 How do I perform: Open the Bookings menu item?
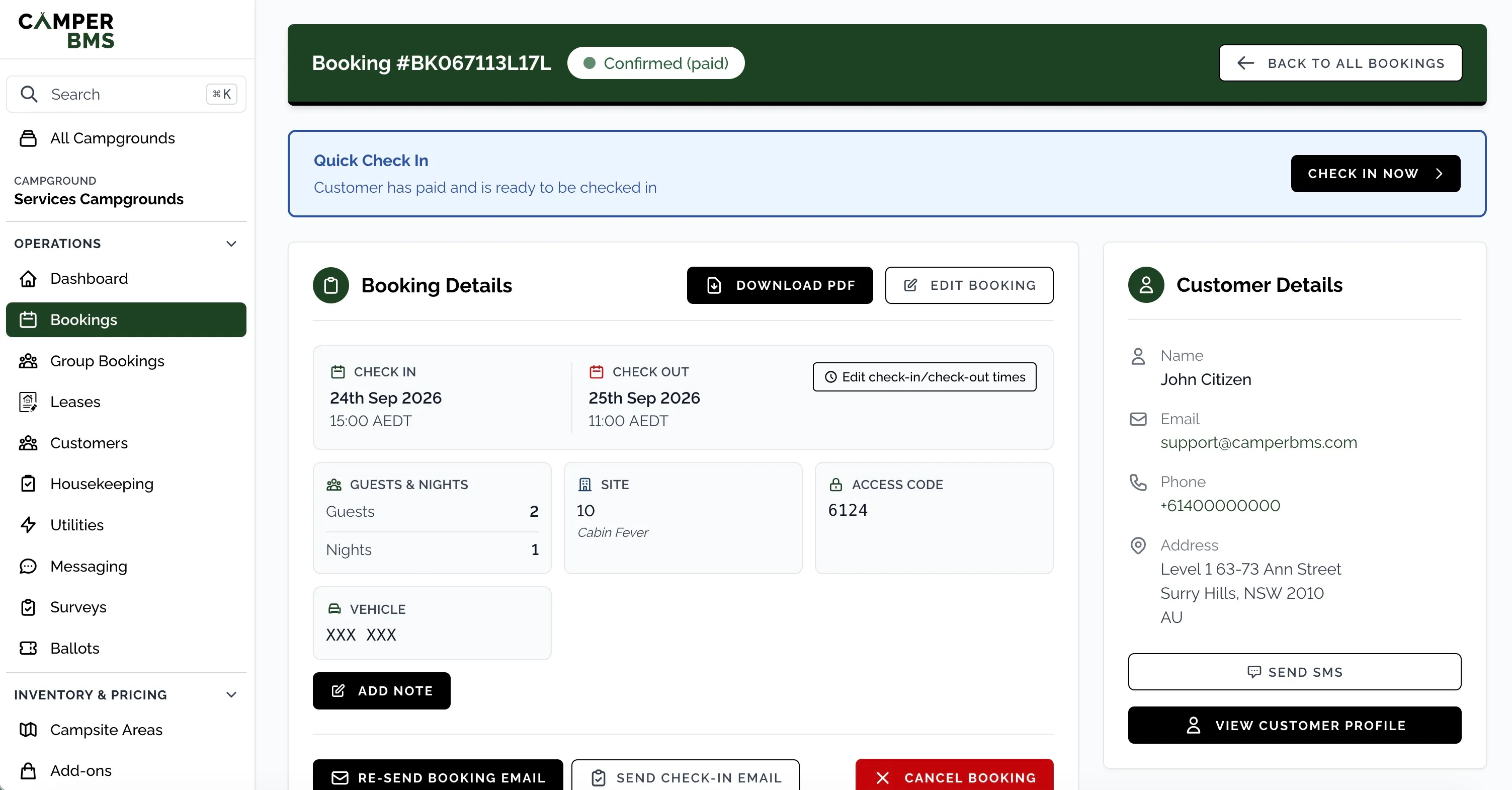click(126, 320)
